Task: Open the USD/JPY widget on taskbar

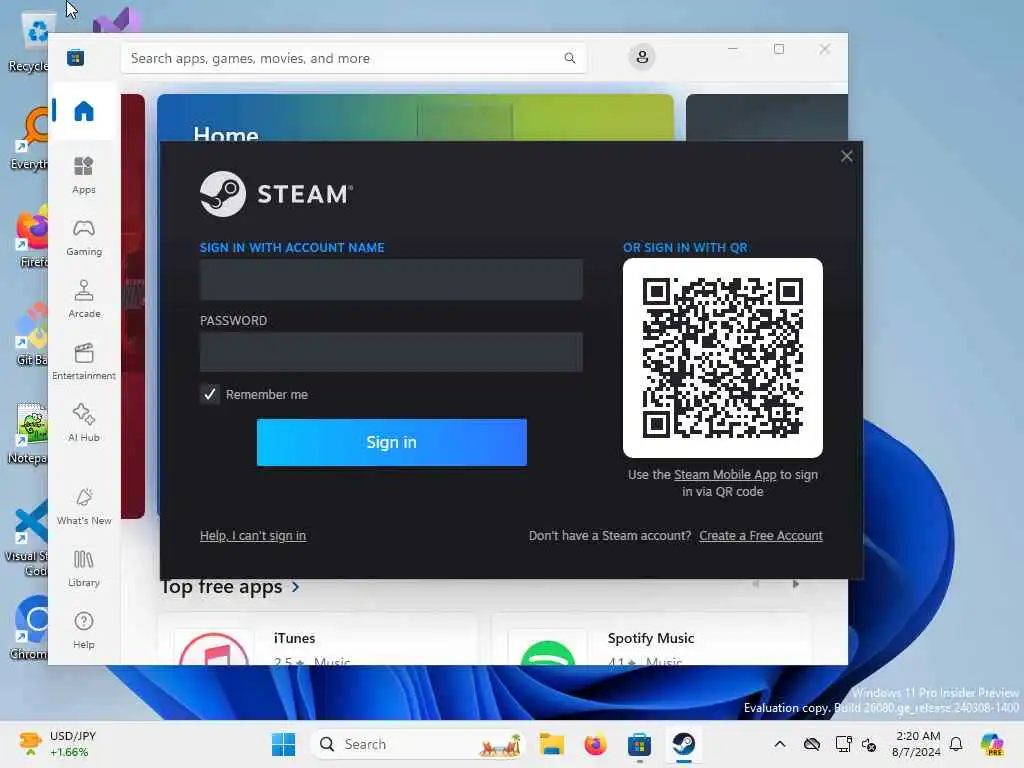Action: pyautogui.click(x=57, y=744)
